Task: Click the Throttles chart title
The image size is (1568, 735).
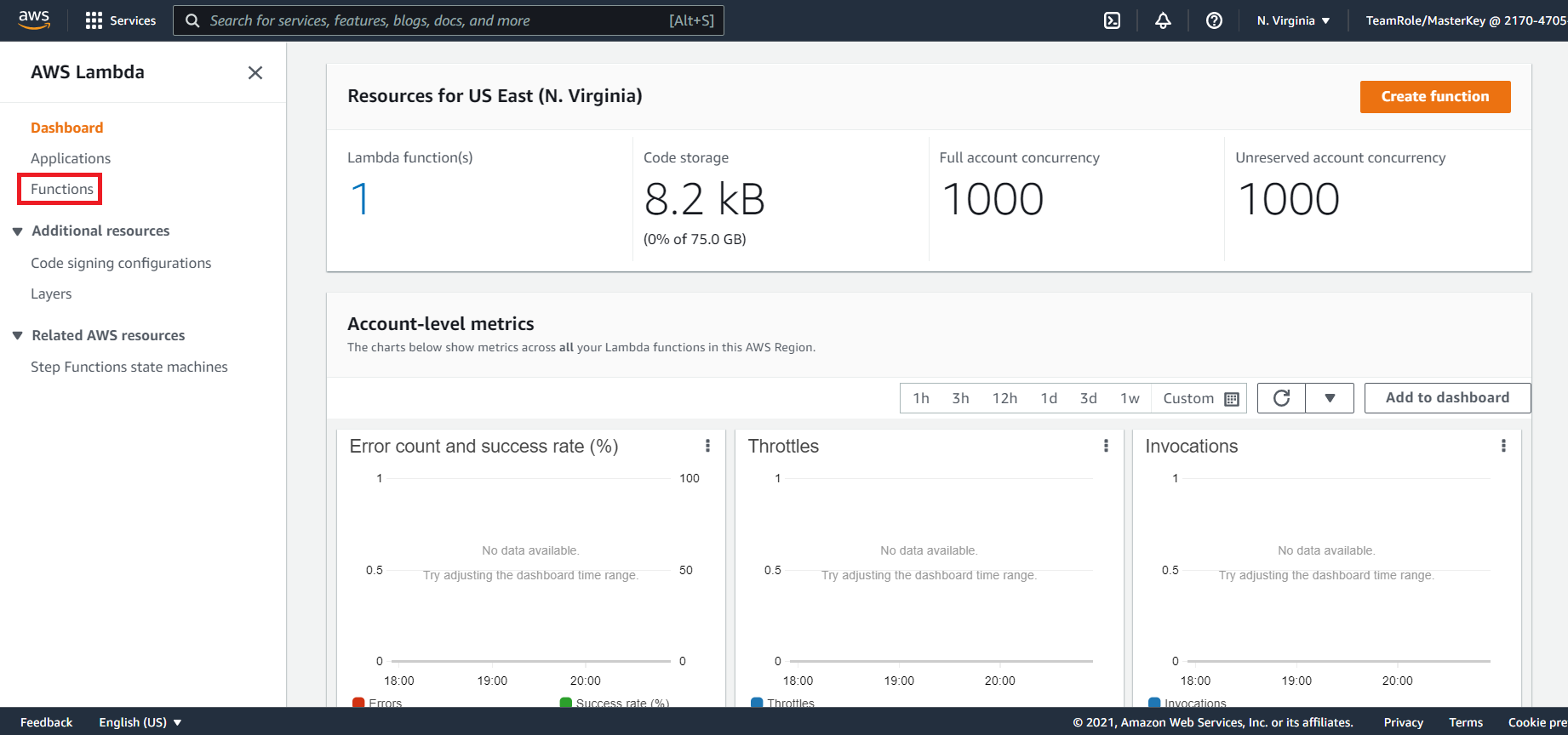Action: tap(783, 447)
